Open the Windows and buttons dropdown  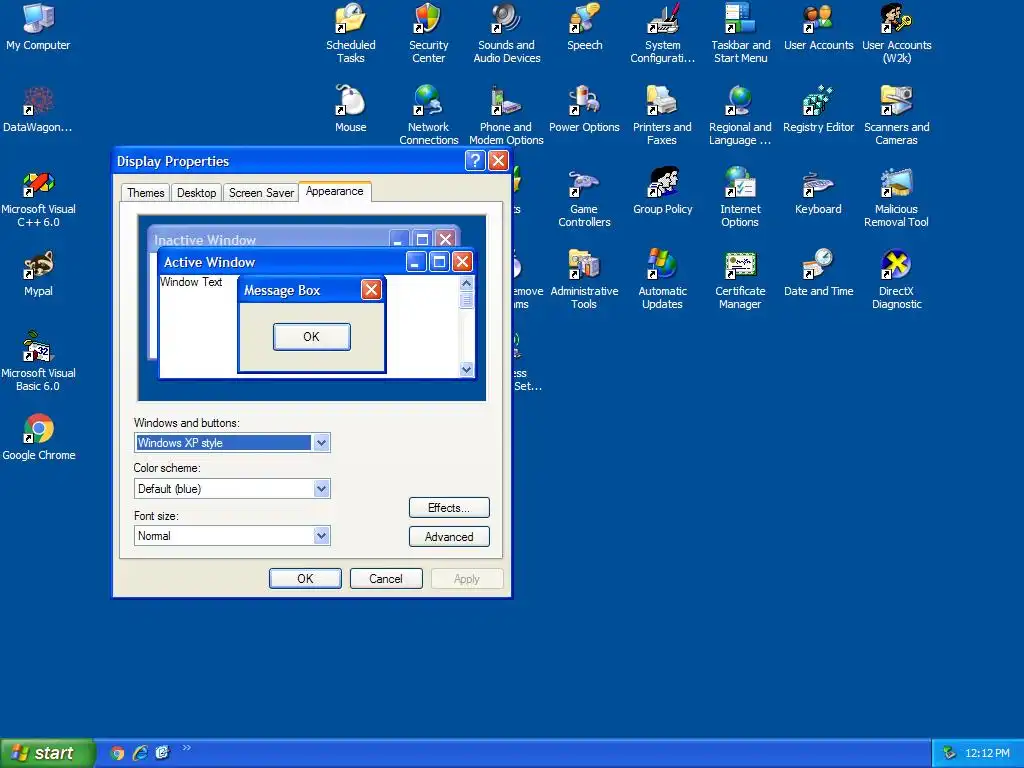pyautogui.click(x=321, y=443)
